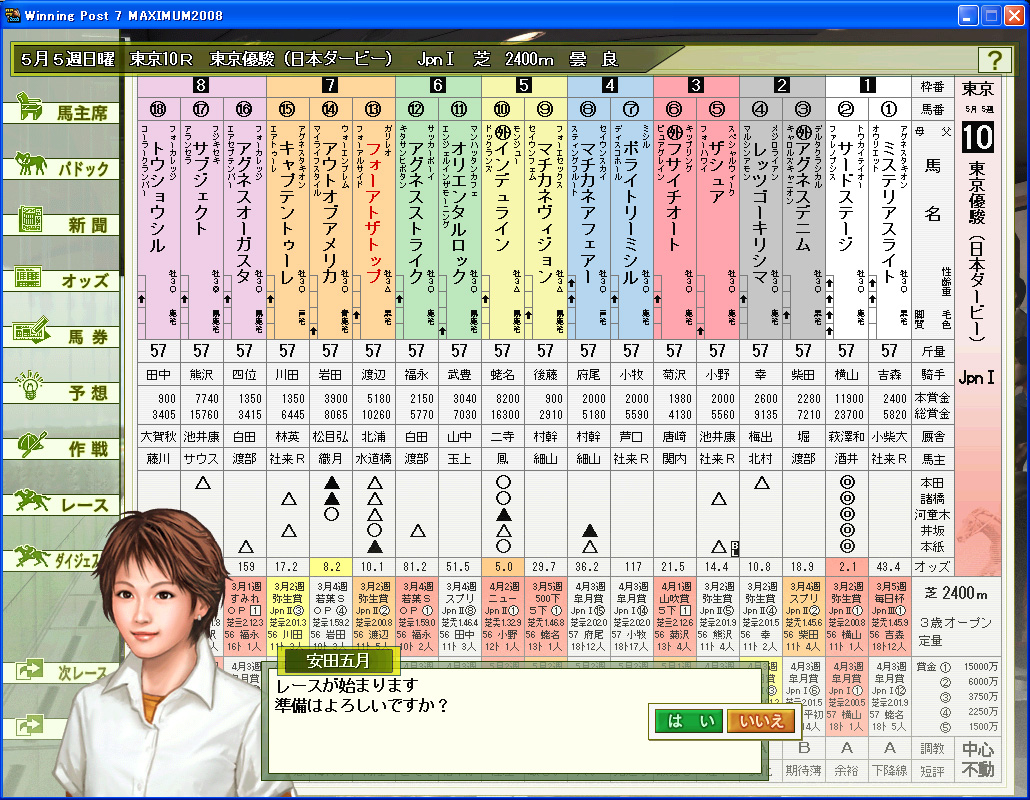Click the 芝 2400m course info
The height and width of the screenshot is (800, 1030).
956,593
